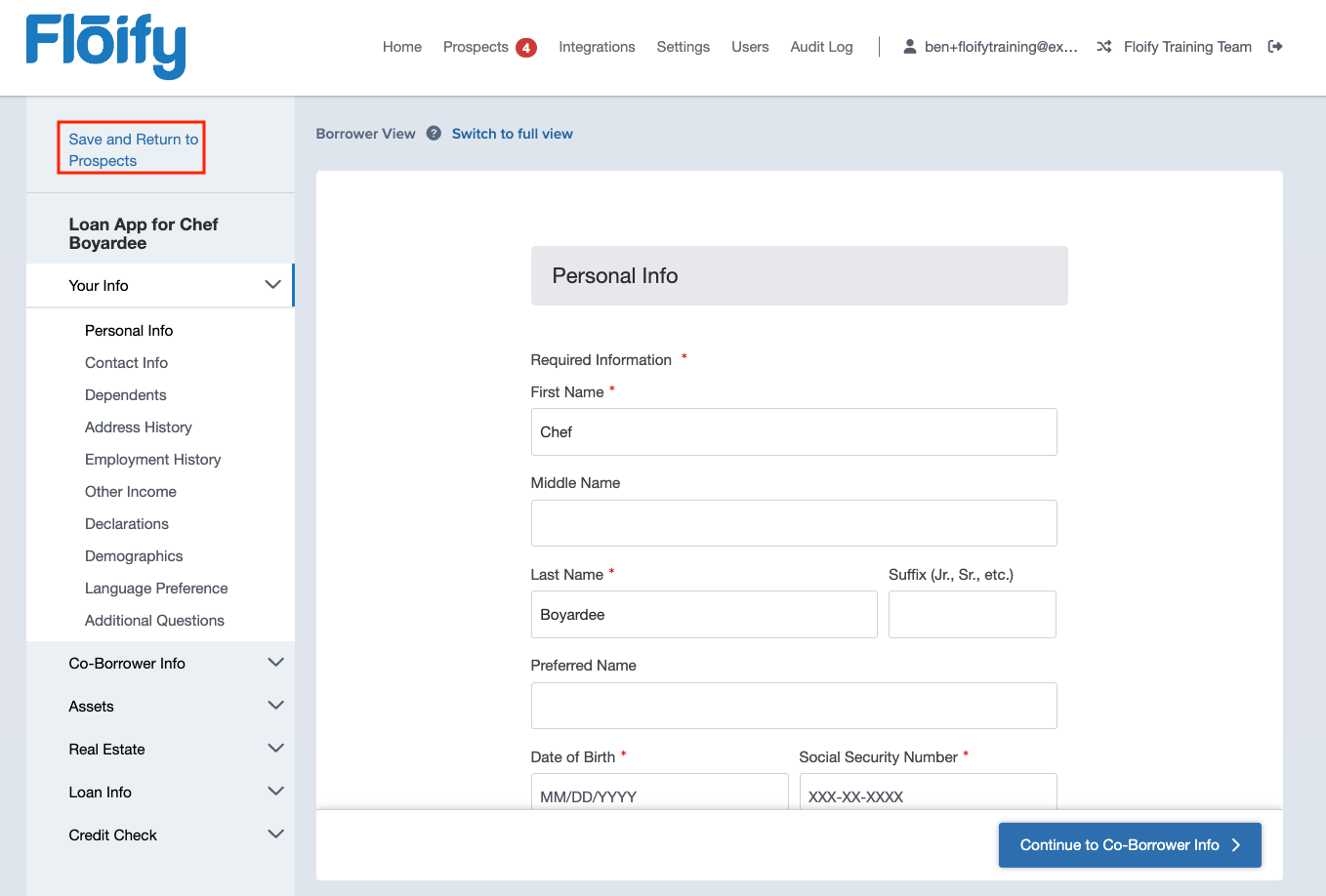1326x896 pixels.
Task: Expand the Co-Borrower Info section
Action: 275,663
